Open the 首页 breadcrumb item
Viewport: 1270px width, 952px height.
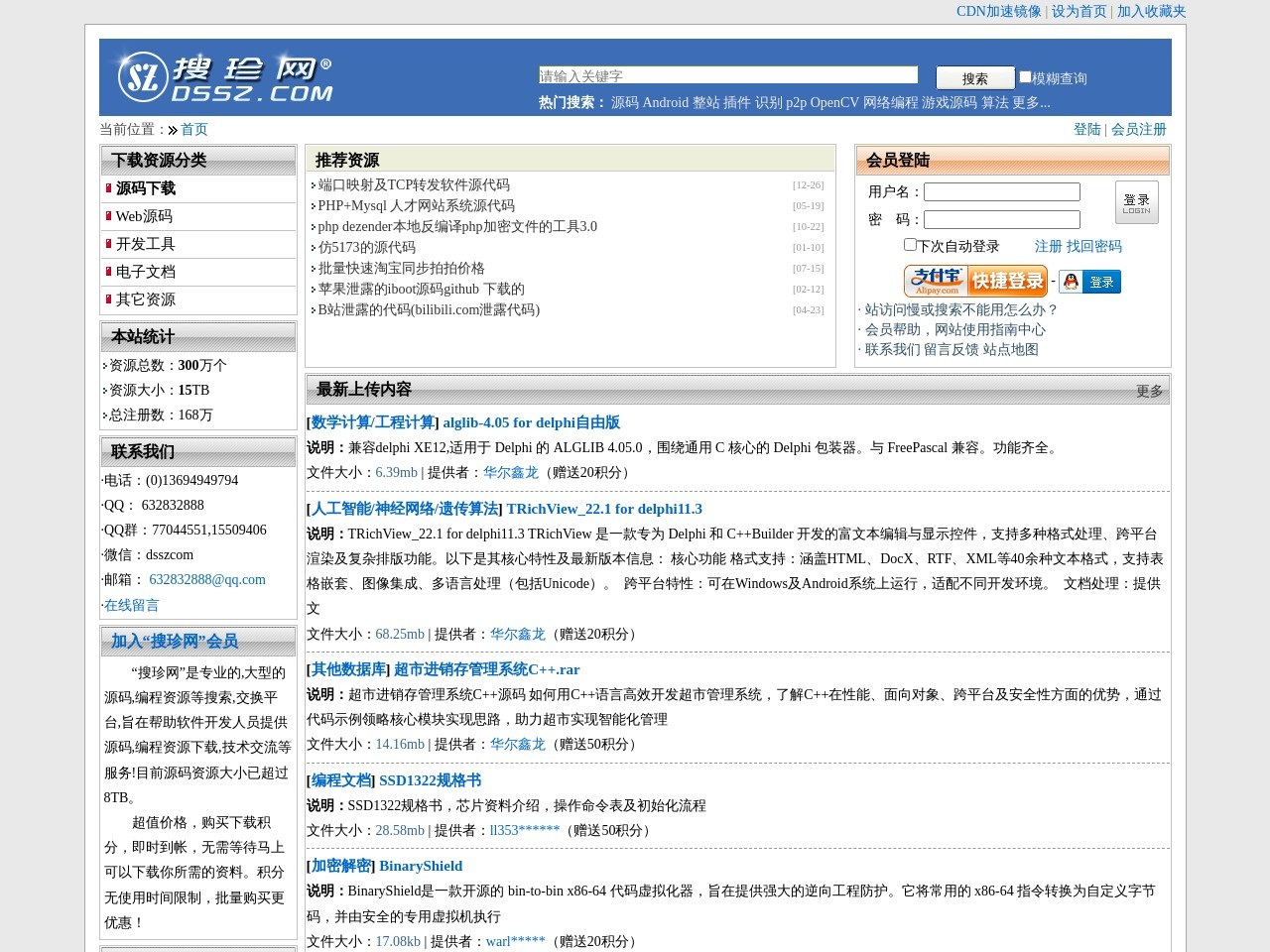point(193,129)
